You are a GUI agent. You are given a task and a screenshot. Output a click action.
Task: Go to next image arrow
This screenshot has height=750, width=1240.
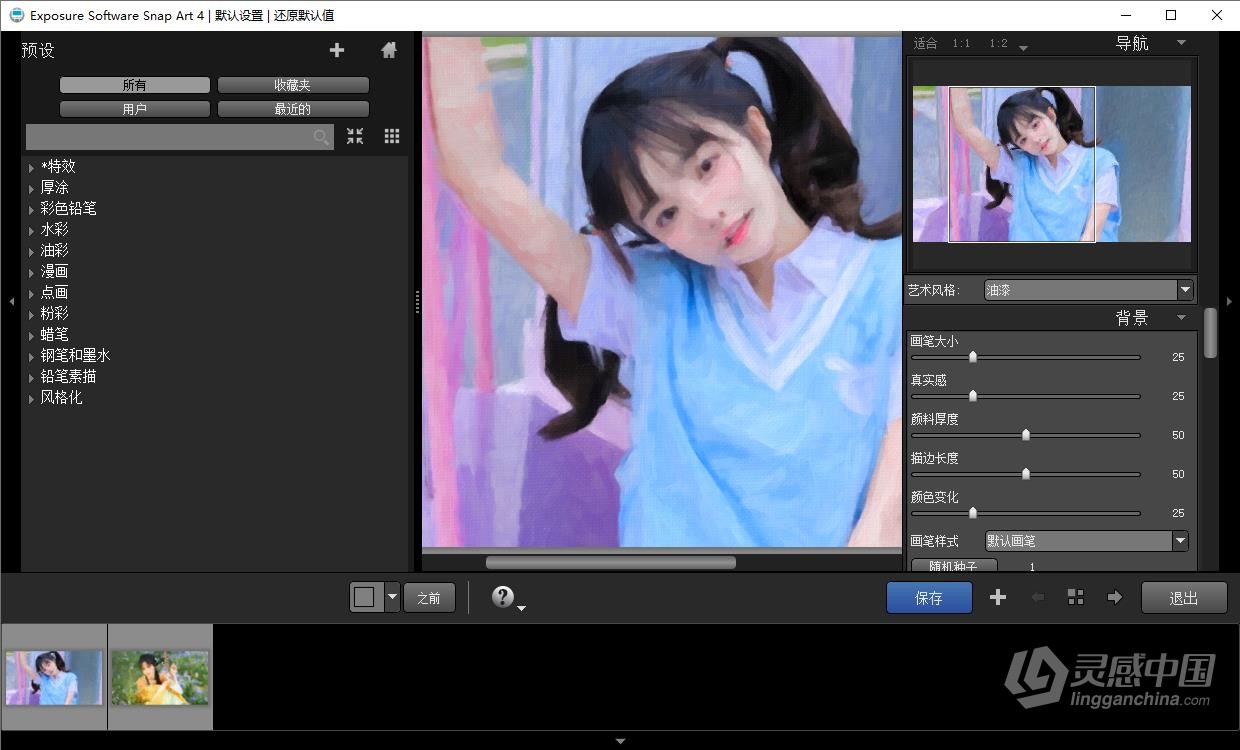click(1114, 598)
